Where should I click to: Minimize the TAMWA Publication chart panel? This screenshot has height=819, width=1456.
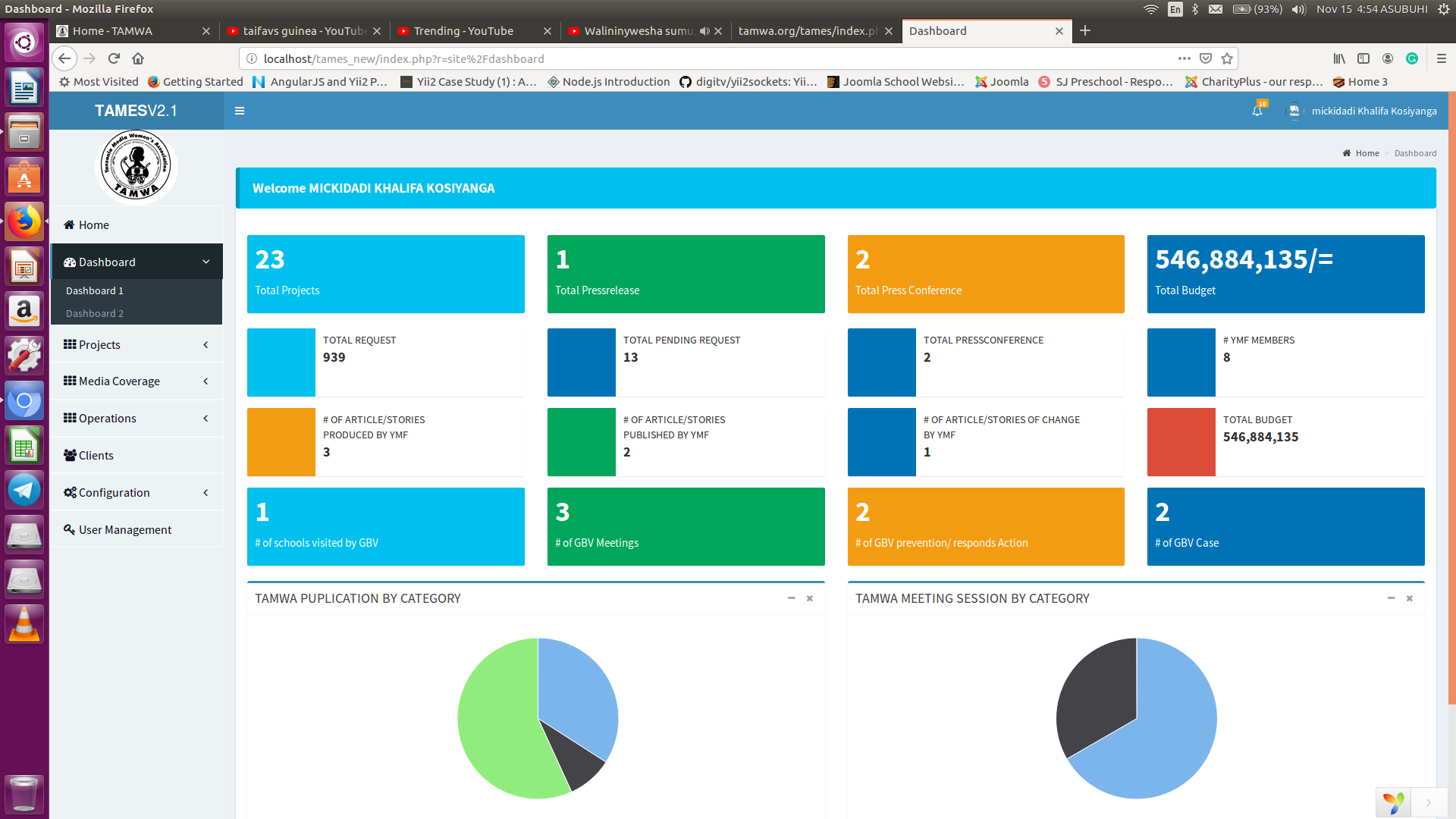tap(791, 598)
